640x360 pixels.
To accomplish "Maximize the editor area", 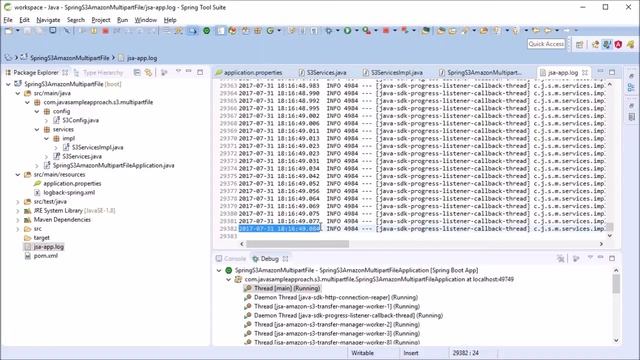I will click(612, 72).
